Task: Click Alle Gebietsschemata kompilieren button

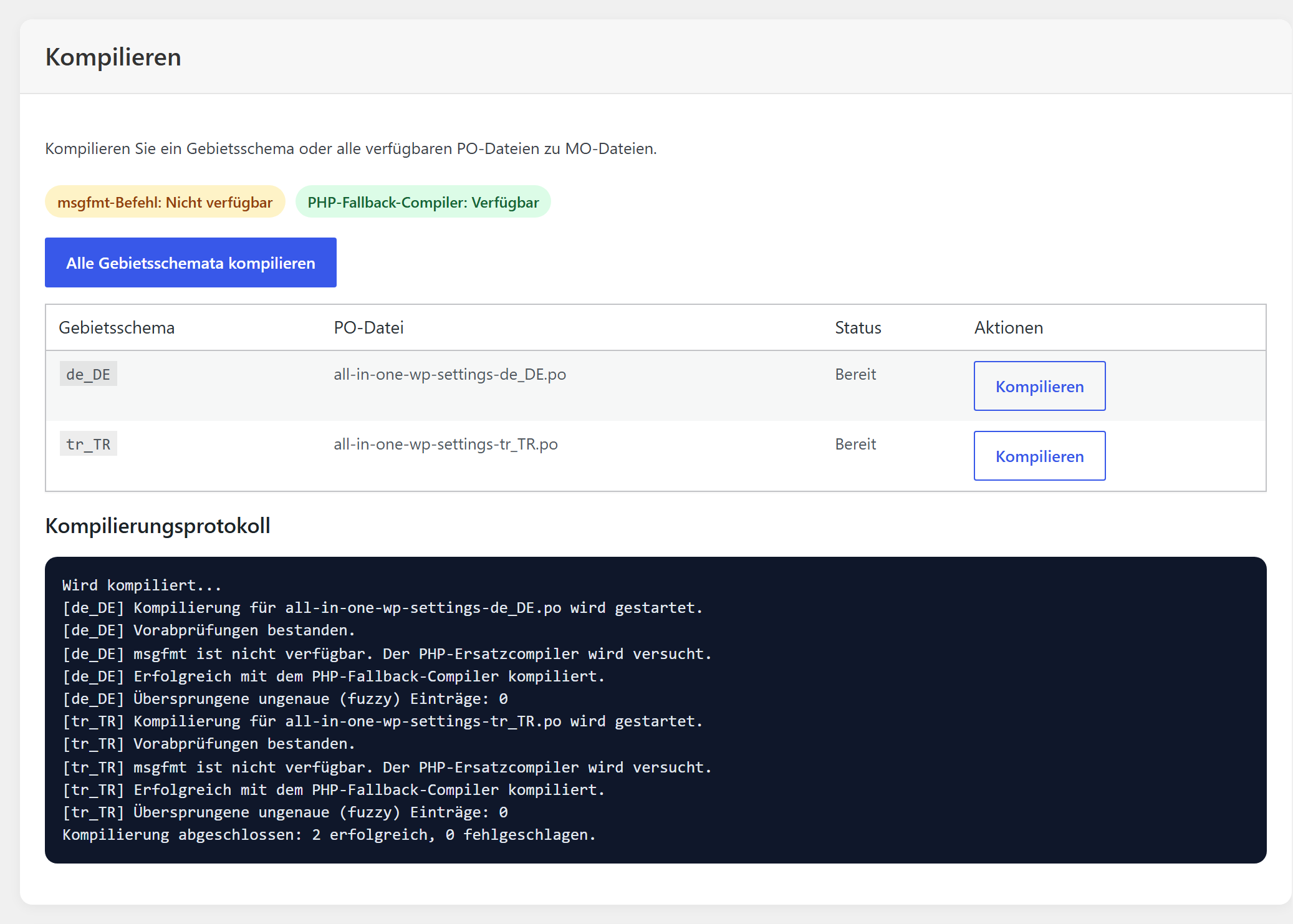Action: click(x=191, y=262)
